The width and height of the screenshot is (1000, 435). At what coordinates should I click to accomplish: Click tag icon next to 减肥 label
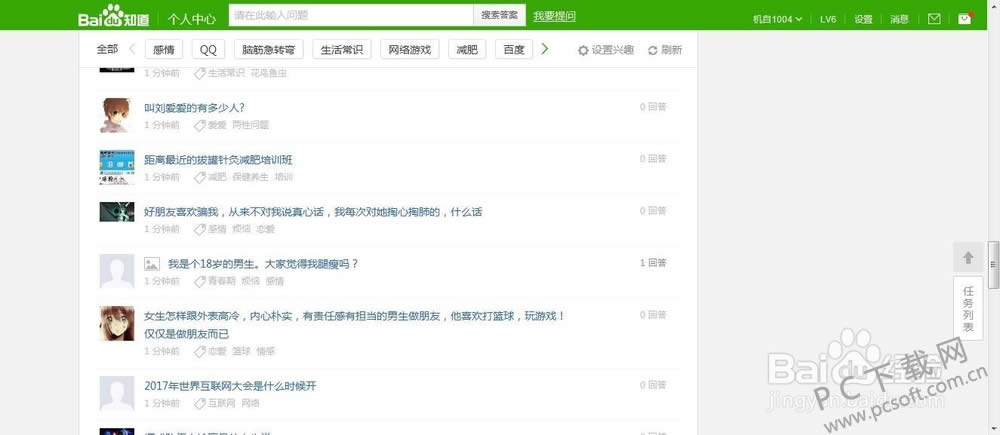point(199,177)
